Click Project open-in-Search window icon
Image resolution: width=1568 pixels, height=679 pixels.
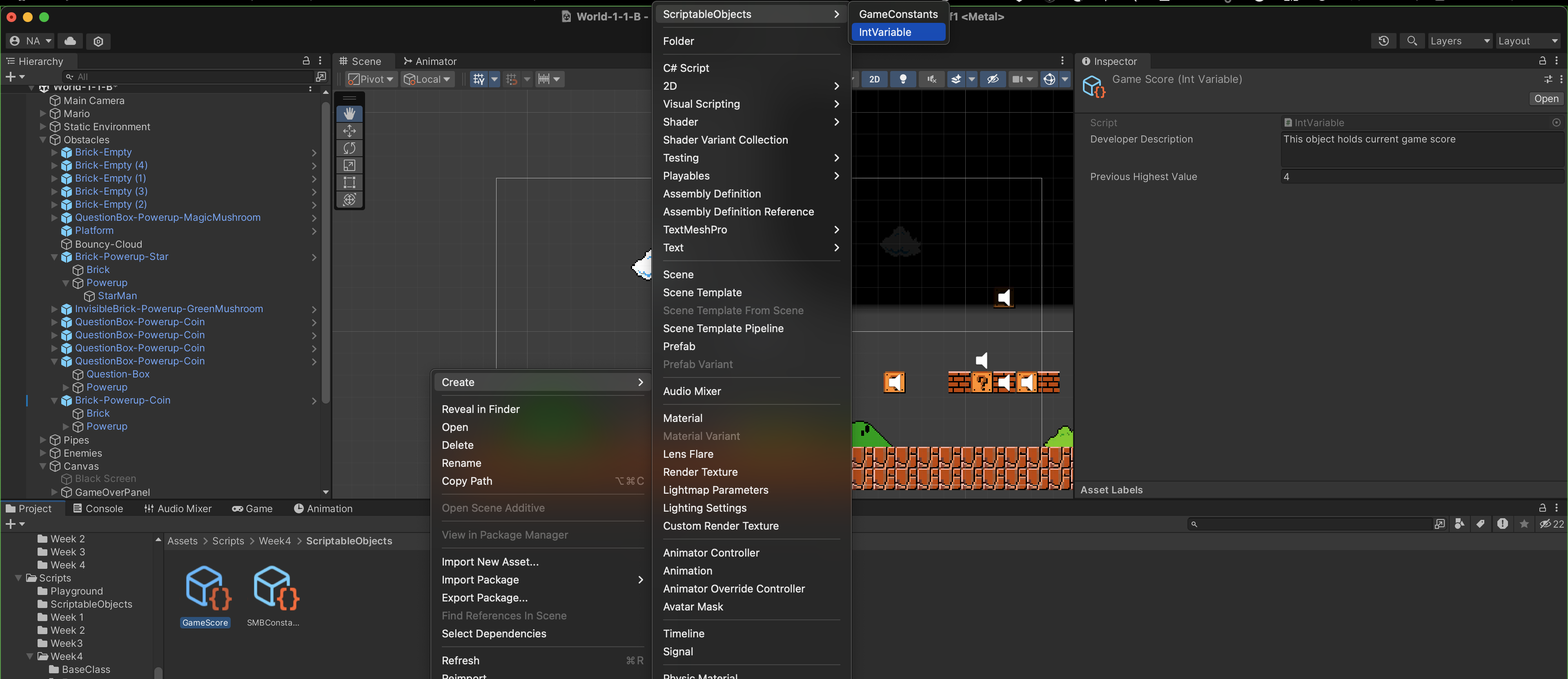(1439, 524)
